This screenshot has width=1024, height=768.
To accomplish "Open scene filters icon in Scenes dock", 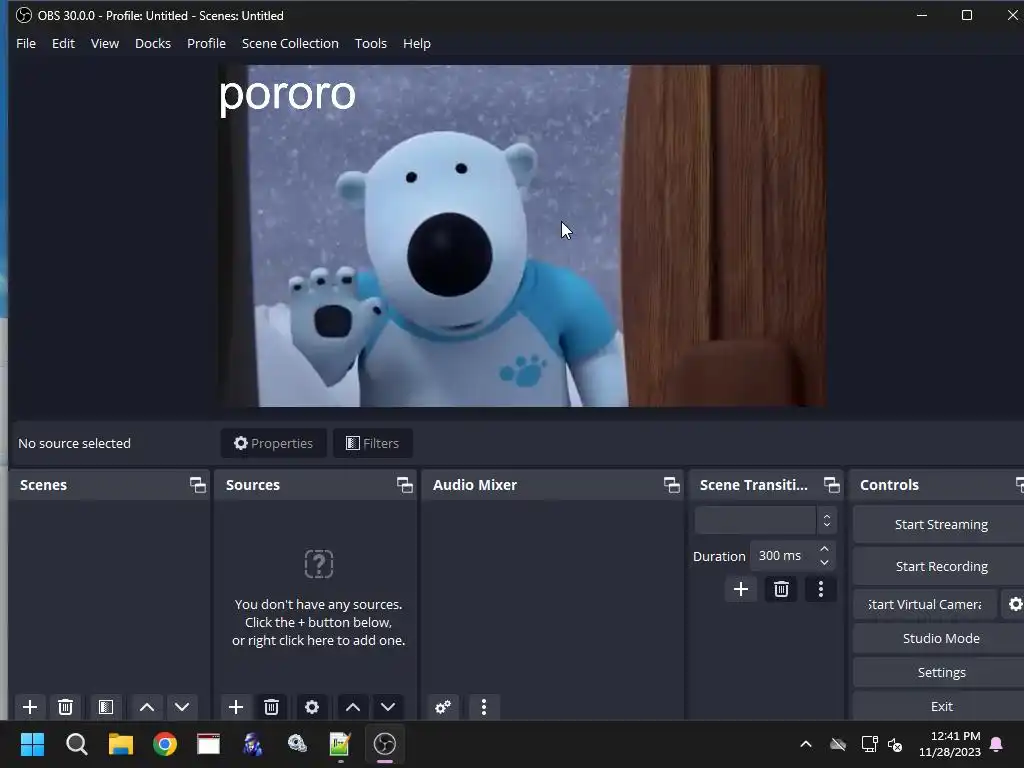I will pos(106,707).
